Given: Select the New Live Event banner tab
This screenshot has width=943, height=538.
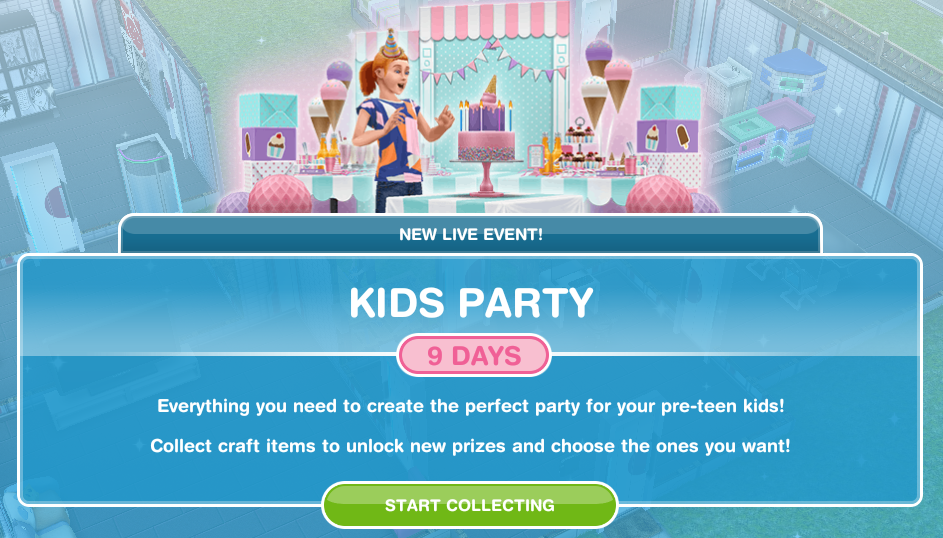Looking at the screenshot, I should 470,234.
